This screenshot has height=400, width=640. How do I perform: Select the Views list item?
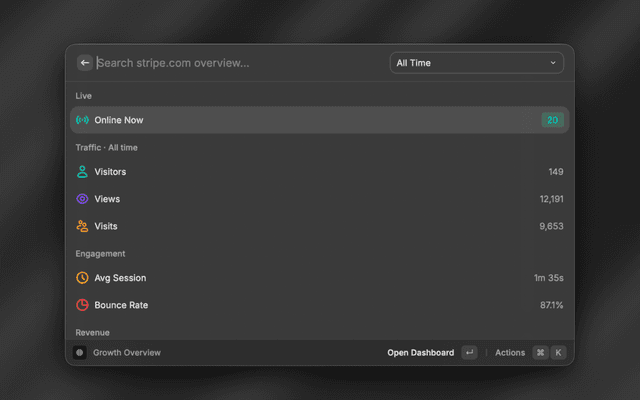pyautogui.click(x=320, y=199)
